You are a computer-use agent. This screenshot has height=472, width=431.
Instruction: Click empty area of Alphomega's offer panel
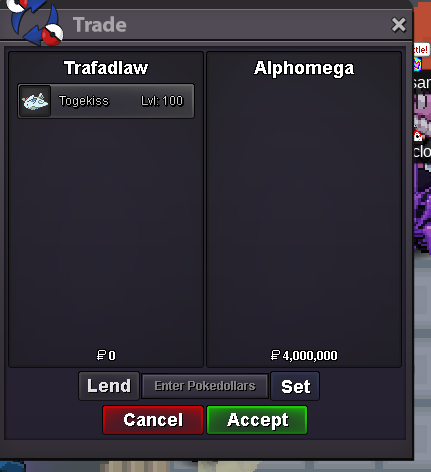[304, 213]
